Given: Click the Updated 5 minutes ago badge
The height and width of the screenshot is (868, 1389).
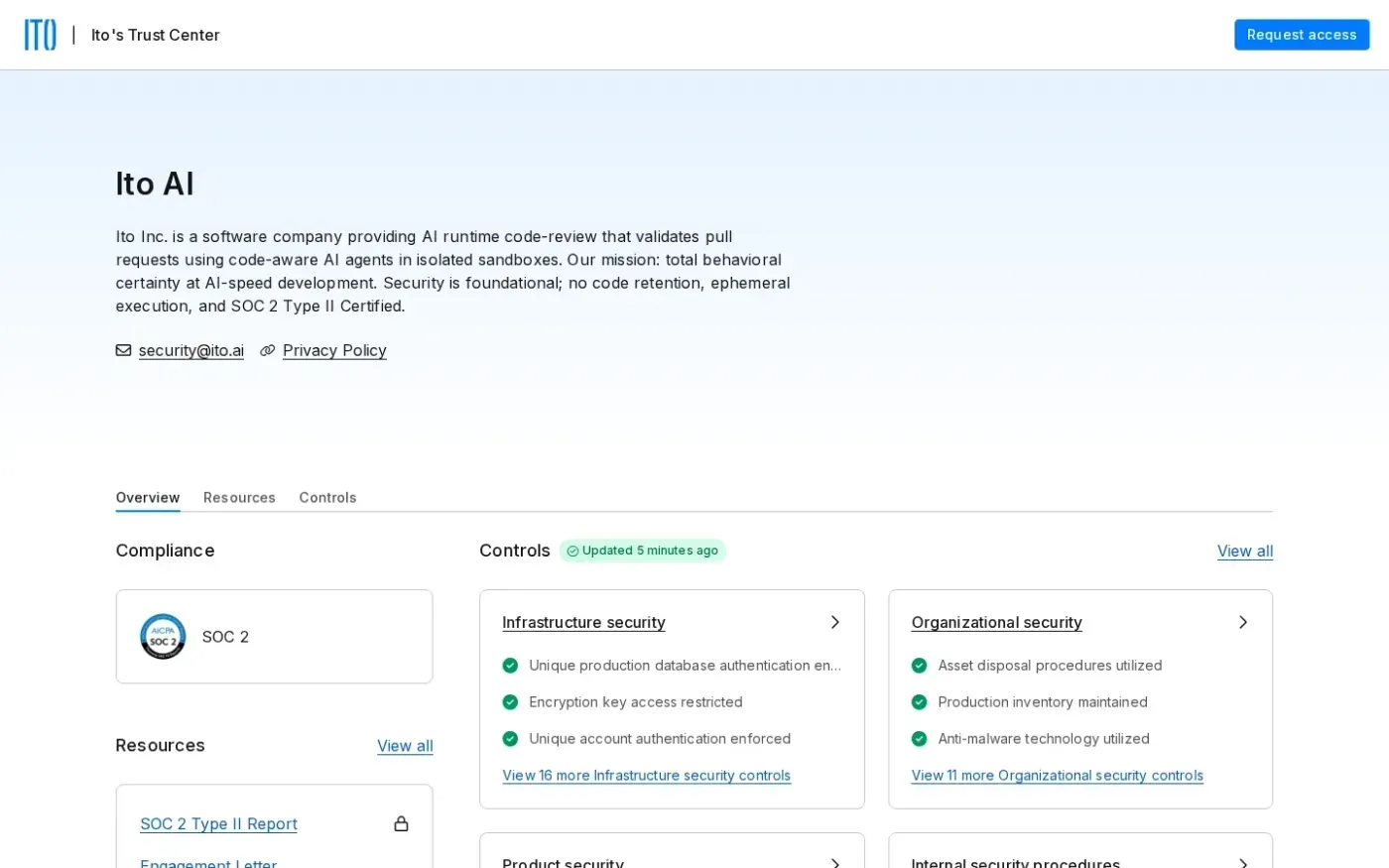Looking at the screenshot, I should point(643,552).
